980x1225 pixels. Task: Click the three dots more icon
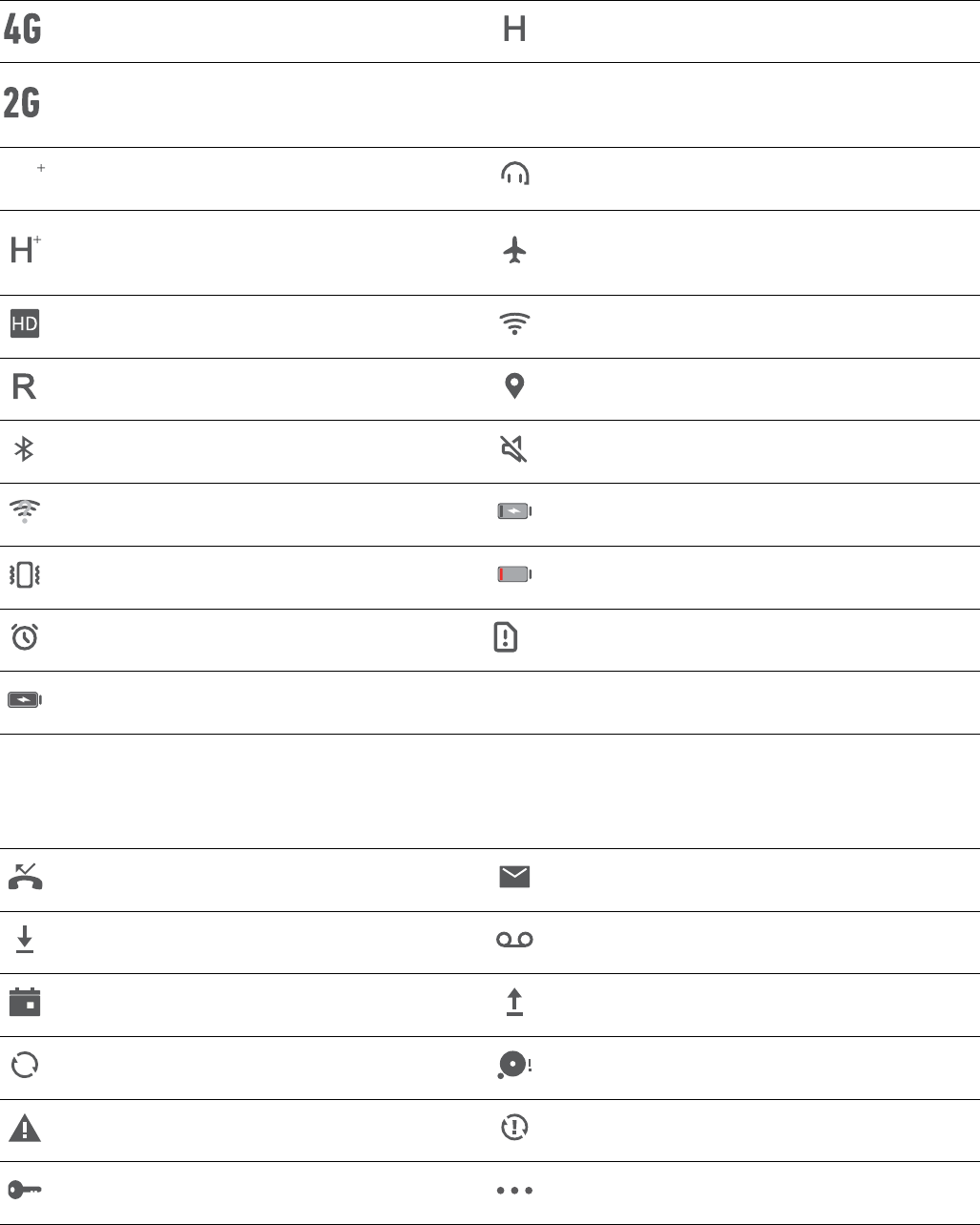[x=514, y=1191]
